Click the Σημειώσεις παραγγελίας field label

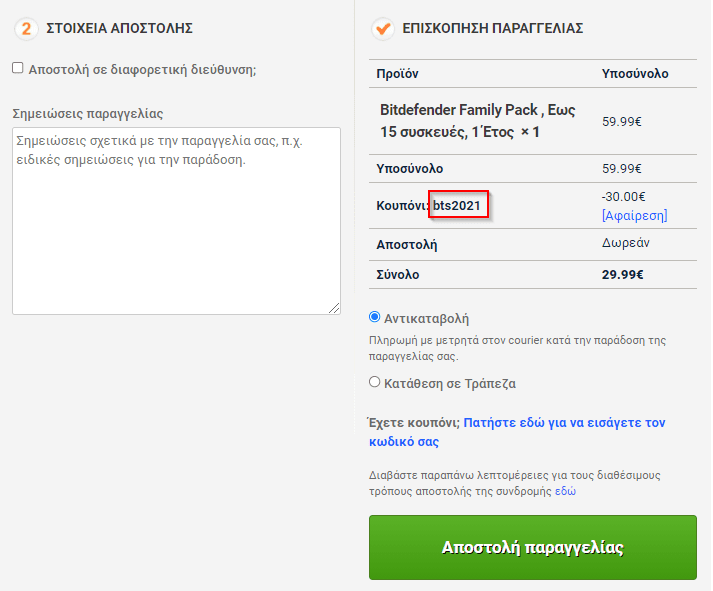(88, 113)
